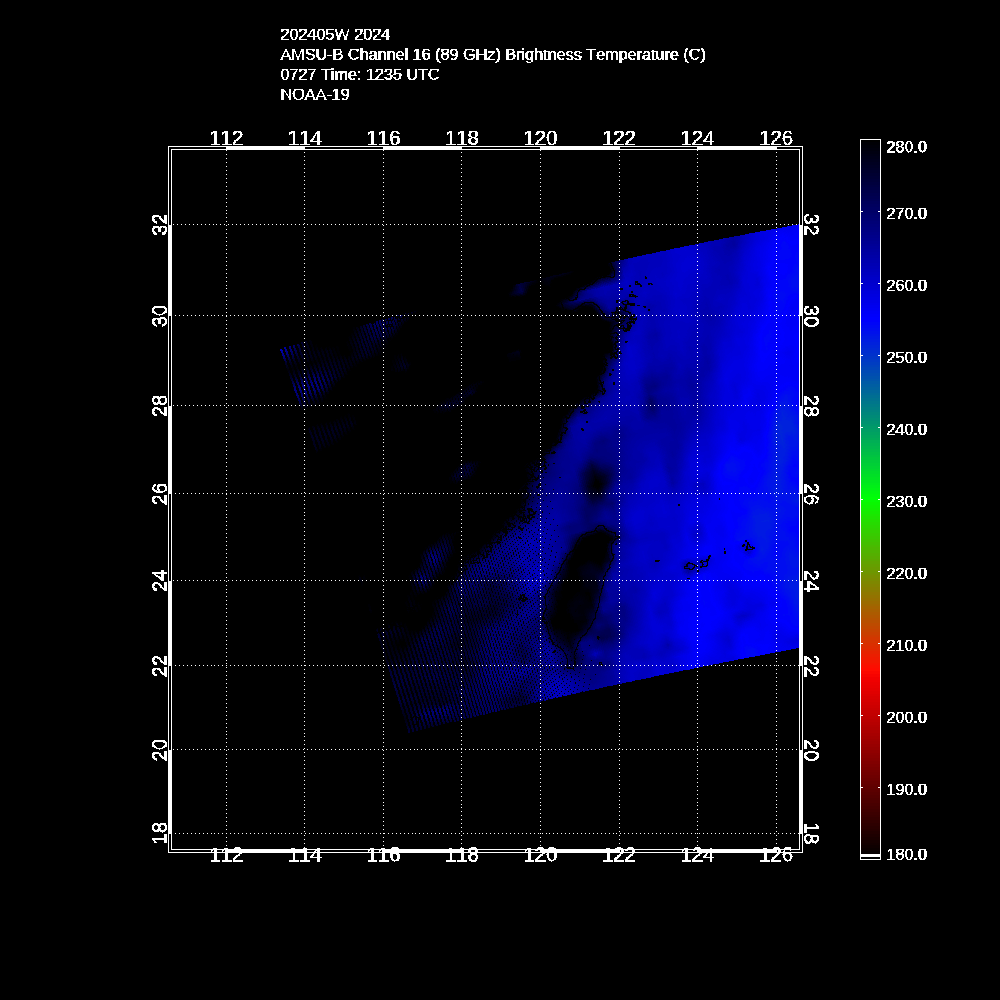This screenshot has width=1000, height=1000.
Task: Click longitude label 118 on the bottom axis
Action: [x=462, y=855]
